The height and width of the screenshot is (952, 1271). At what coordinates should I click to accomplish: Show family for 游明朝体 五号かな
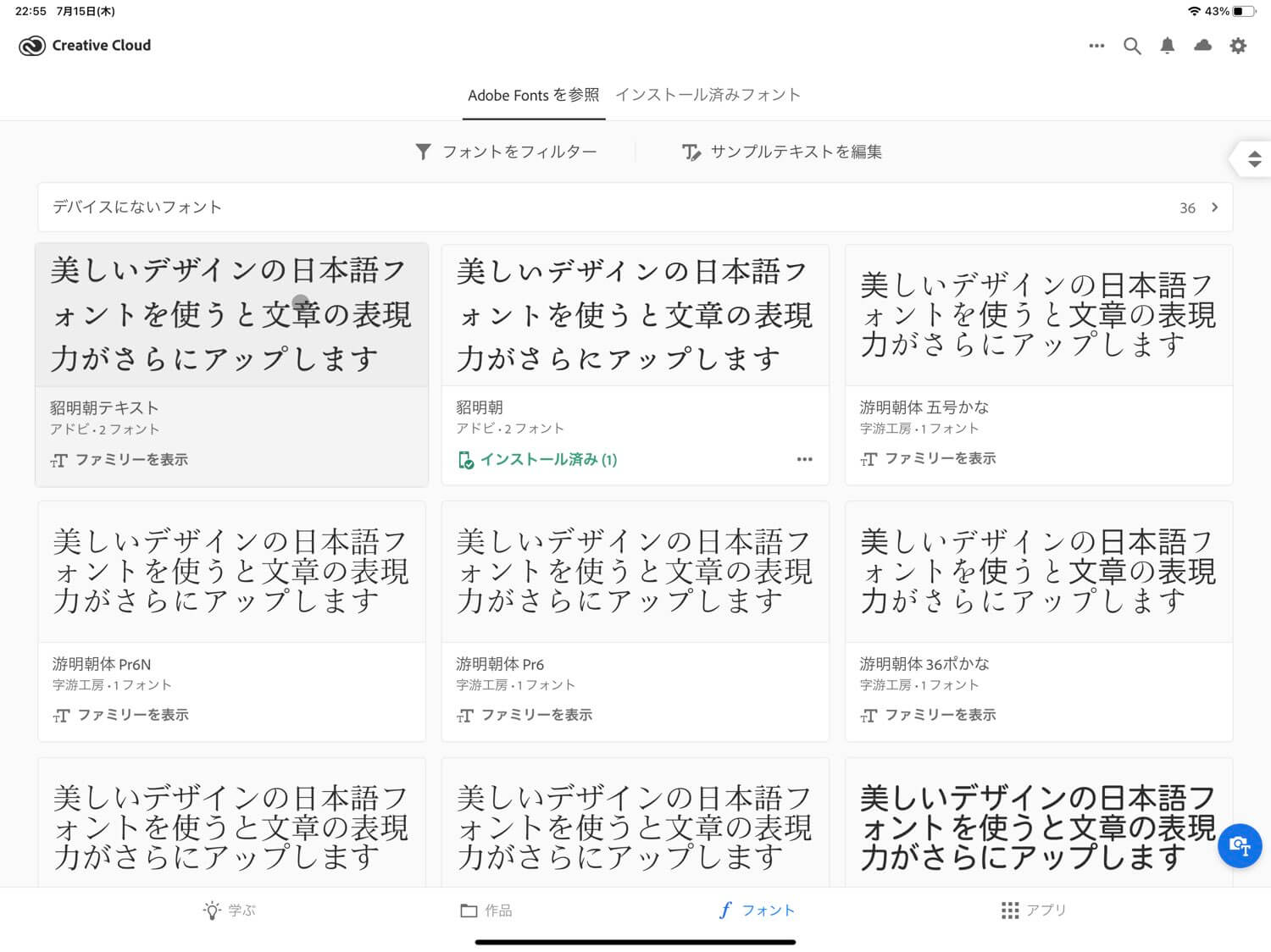pyautogui.click(x=928, y=458)
